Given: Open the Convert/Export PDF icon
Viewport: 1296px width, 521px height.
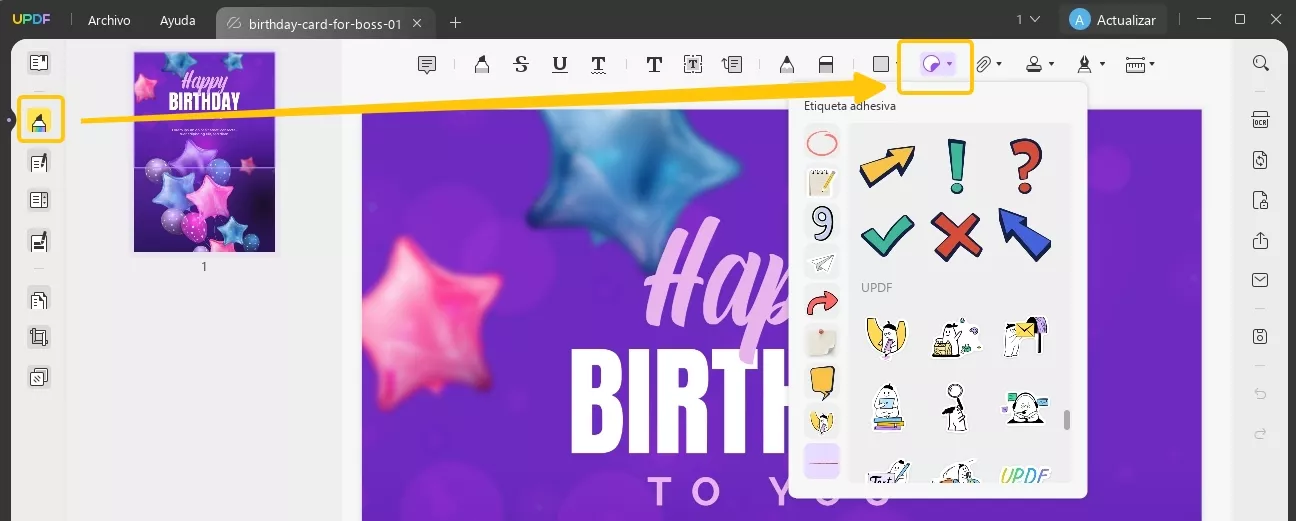Looking at the screenshot, I should pyautogui.click(x=1261, y=160).
